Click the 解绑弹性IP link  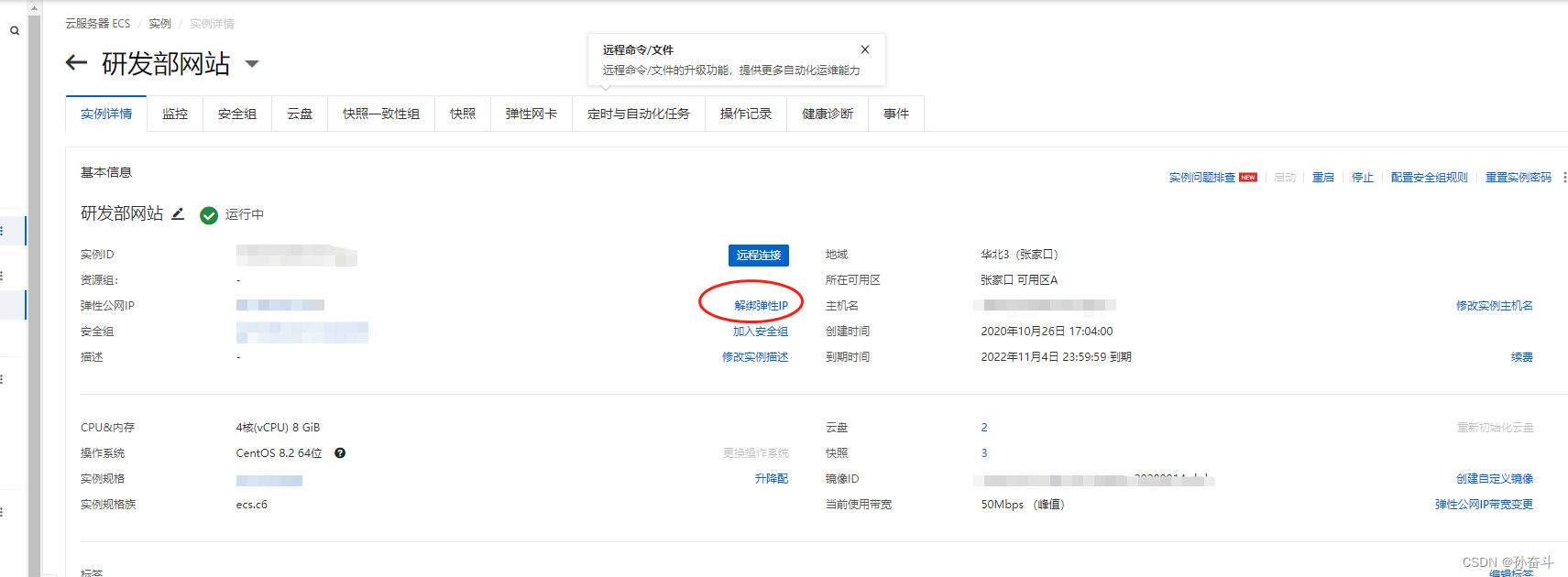pyautogui.click(x=761, y=306)
